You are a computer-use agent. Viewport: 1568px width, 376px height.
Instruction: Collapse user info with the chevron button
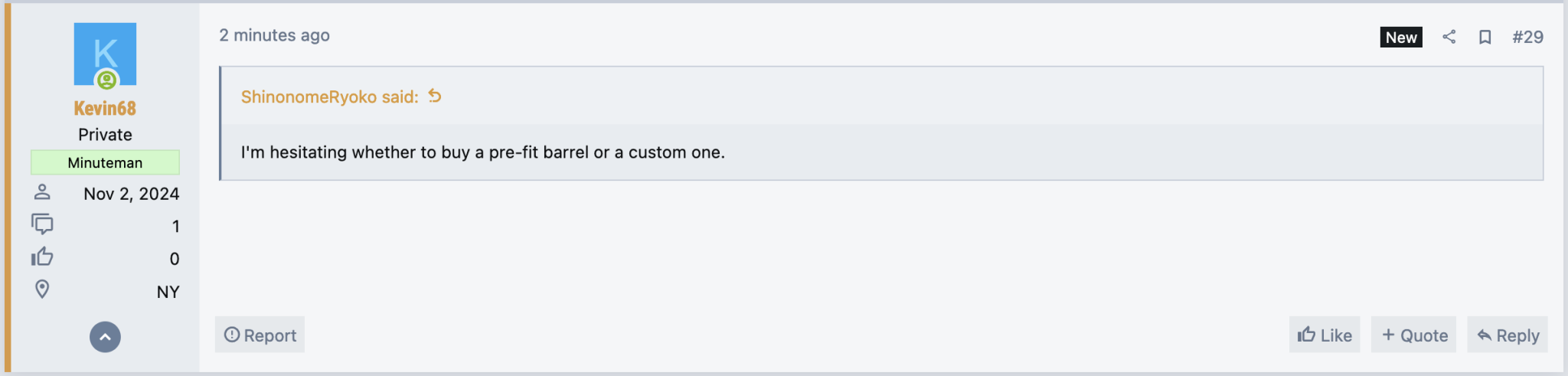(105, 337)
